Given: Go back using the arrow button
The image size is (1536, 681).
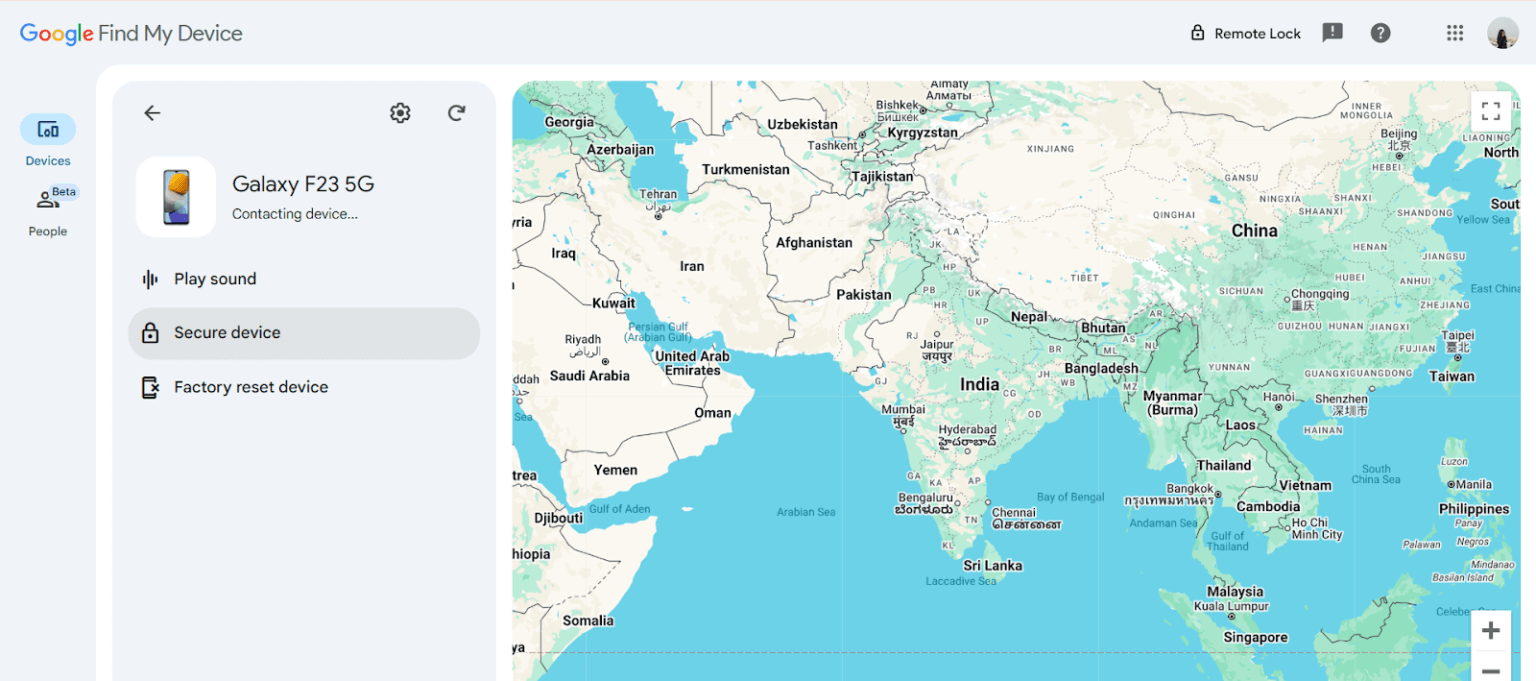Looking at the screenshot, I should (x=152, y=113).
